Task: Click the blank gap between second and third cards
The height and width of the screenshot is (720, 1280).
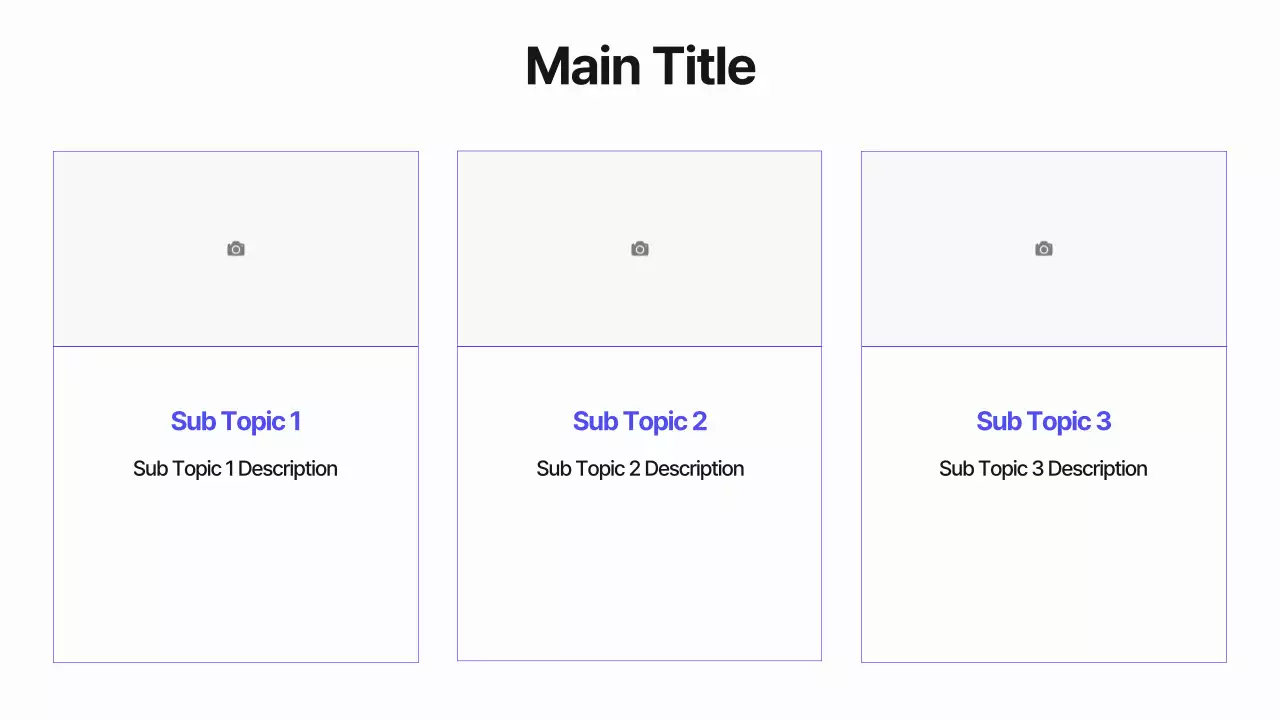Action: coord(841,400)
